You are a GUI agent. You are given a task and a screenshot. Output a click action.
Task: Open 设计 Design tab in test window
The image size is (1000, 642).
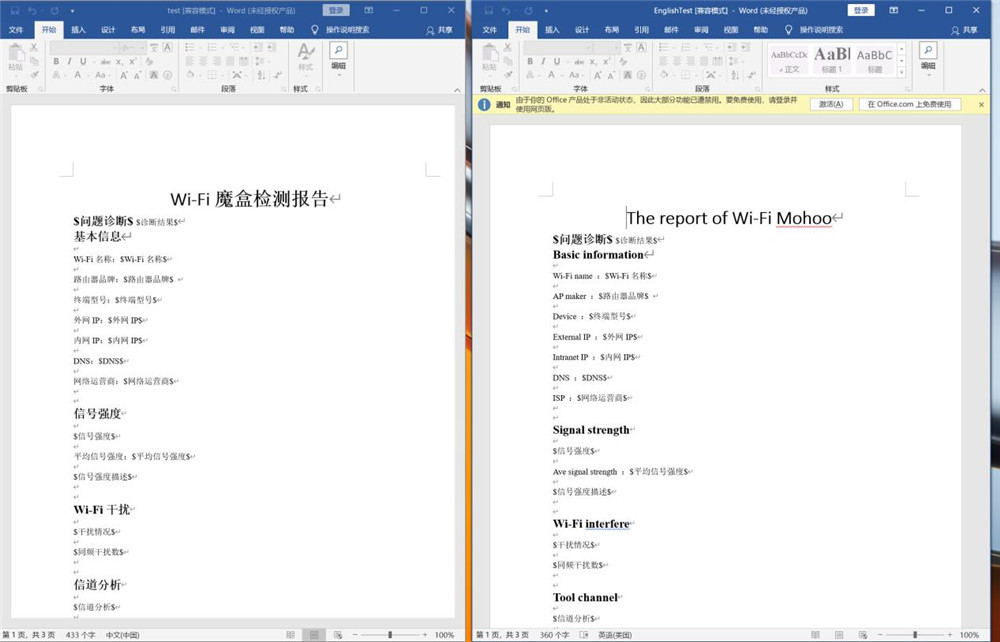click(x=108, y=30)
